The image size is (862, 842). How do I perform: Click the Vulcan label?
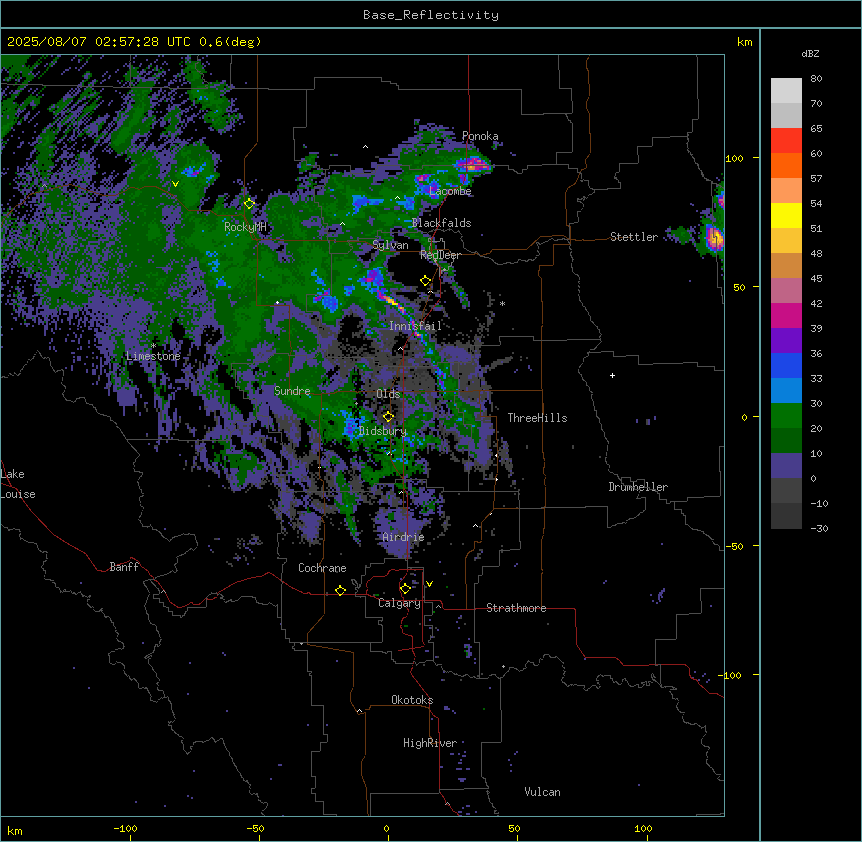coord(542,792)
